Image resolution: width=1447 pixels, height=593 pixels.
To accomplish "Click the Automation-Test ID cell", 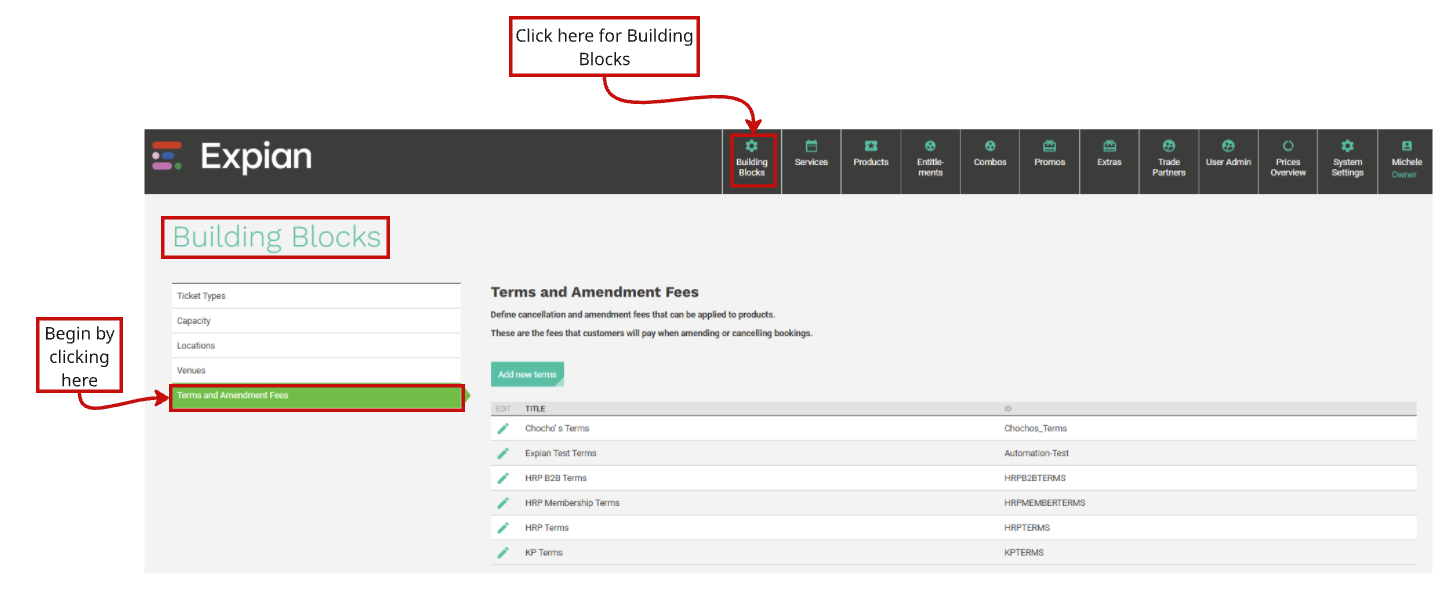I will 1037,453.
